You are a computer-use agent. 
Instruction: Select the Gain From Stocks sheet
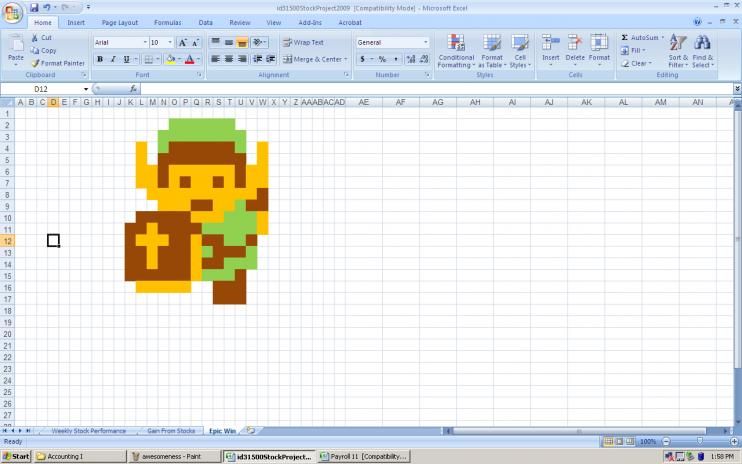[171, 431]
